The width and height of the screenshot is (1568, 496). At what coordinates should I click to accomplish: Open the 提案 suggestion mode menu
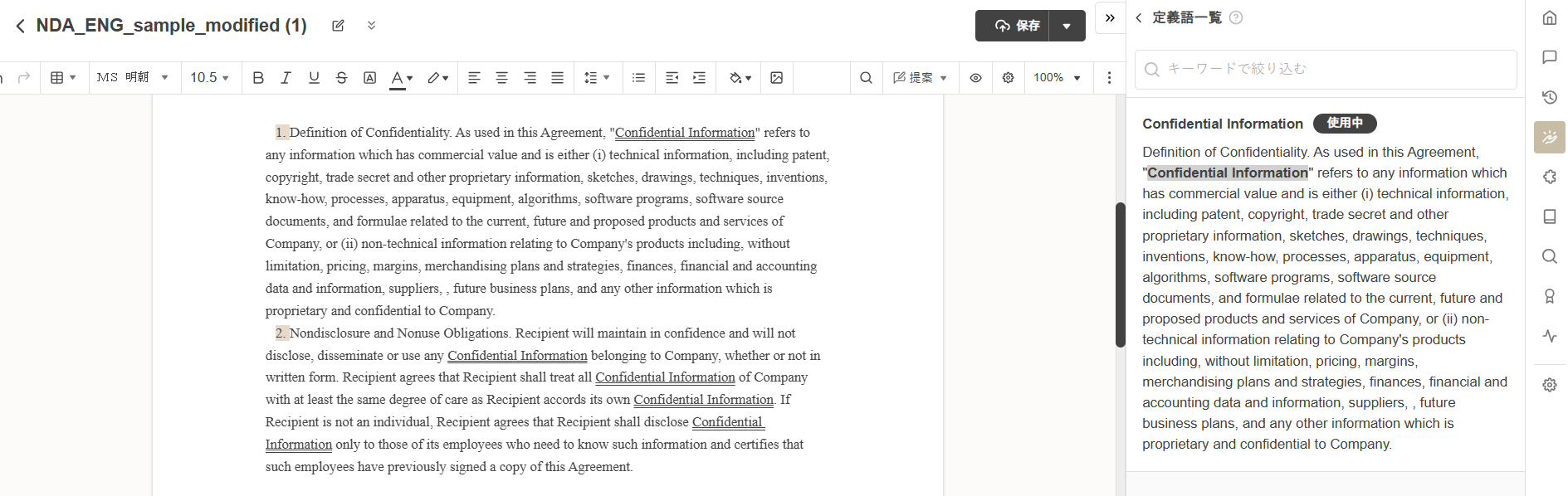click(x=920, y=78)
